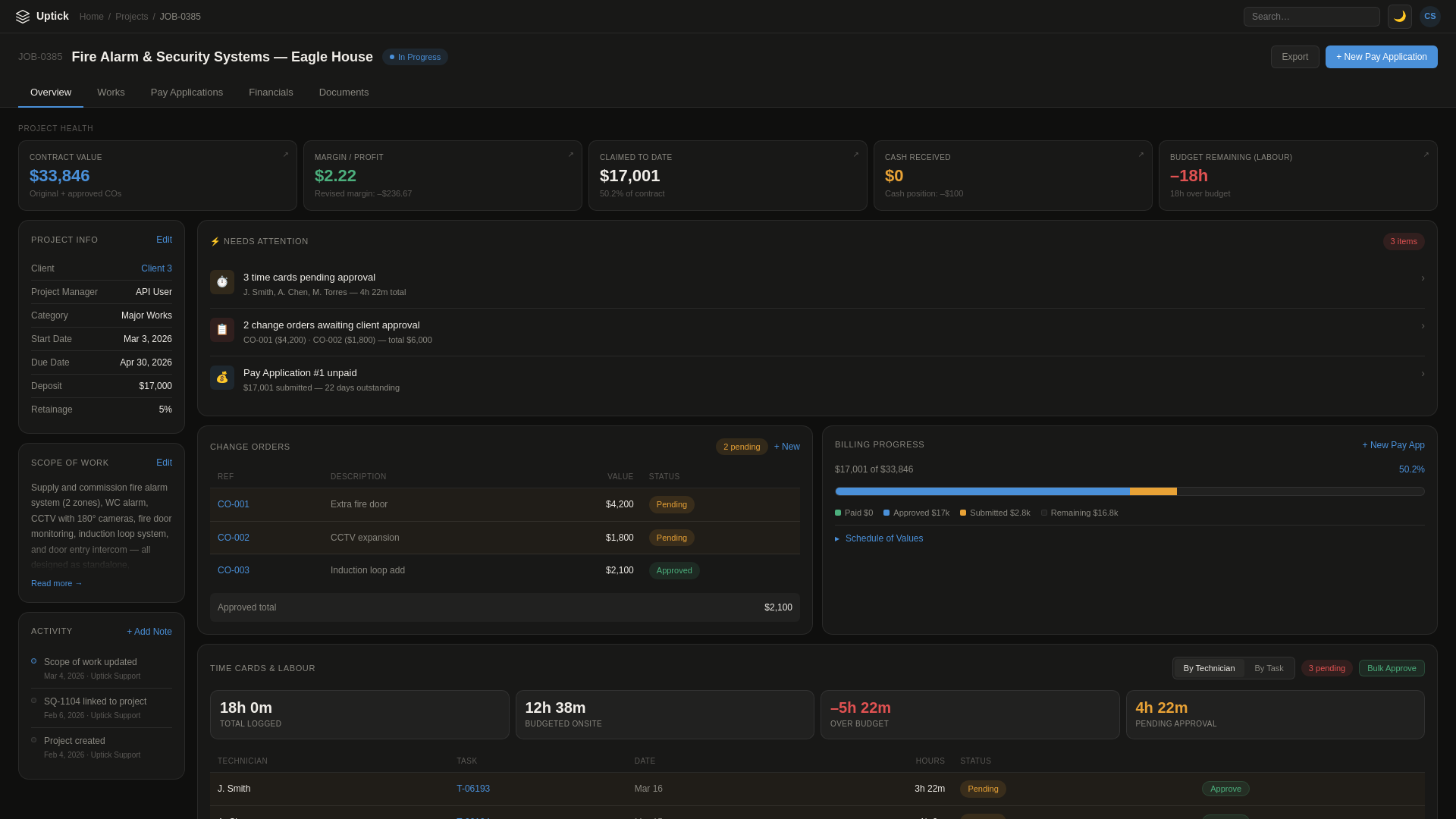
Task: Expand Pay Application #1 unpaid chevron
Action: (1423, 374)
